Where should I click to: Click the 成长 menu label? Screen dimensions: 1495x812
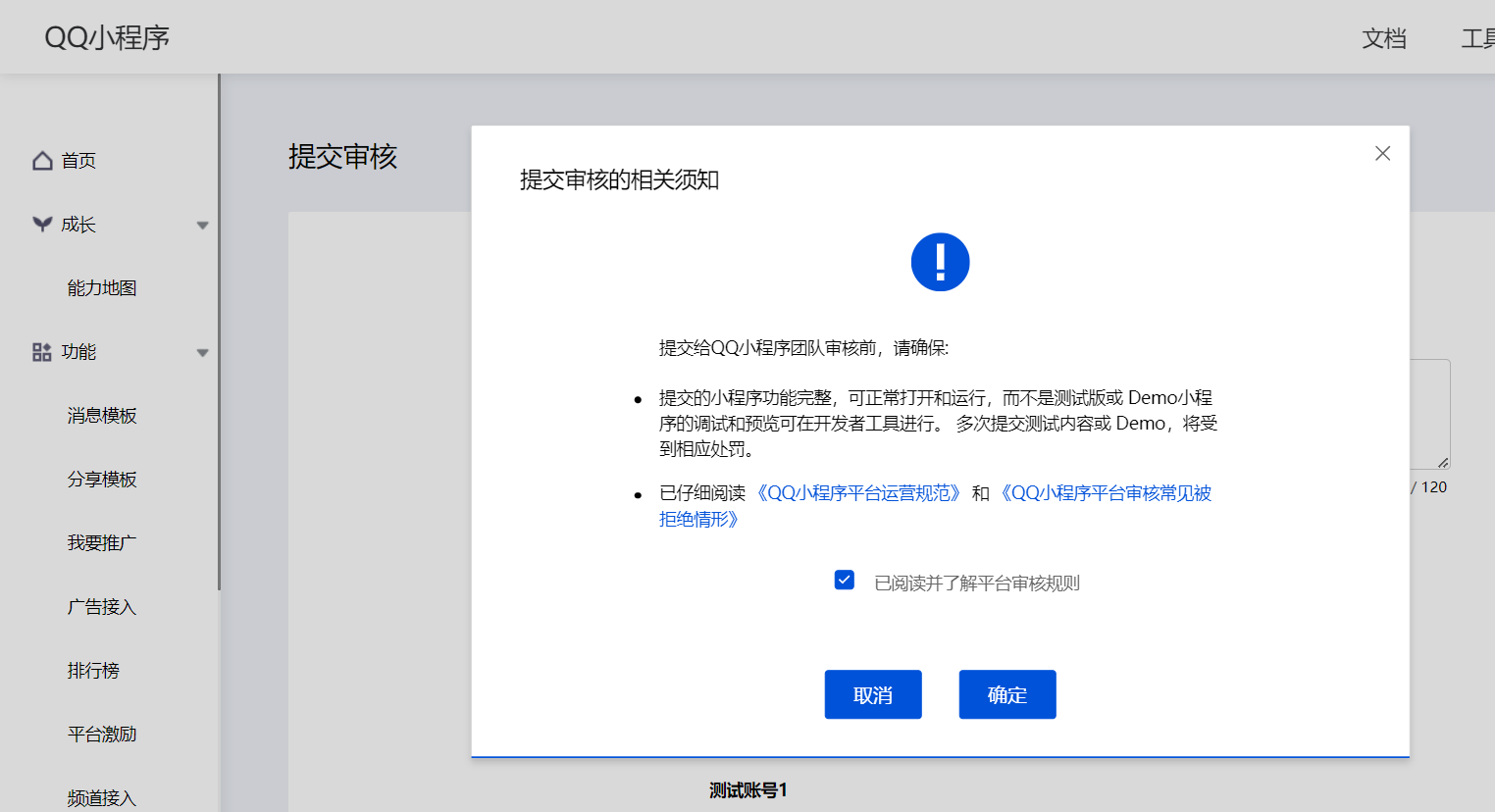pyautogui.click(x=78, y=224)
